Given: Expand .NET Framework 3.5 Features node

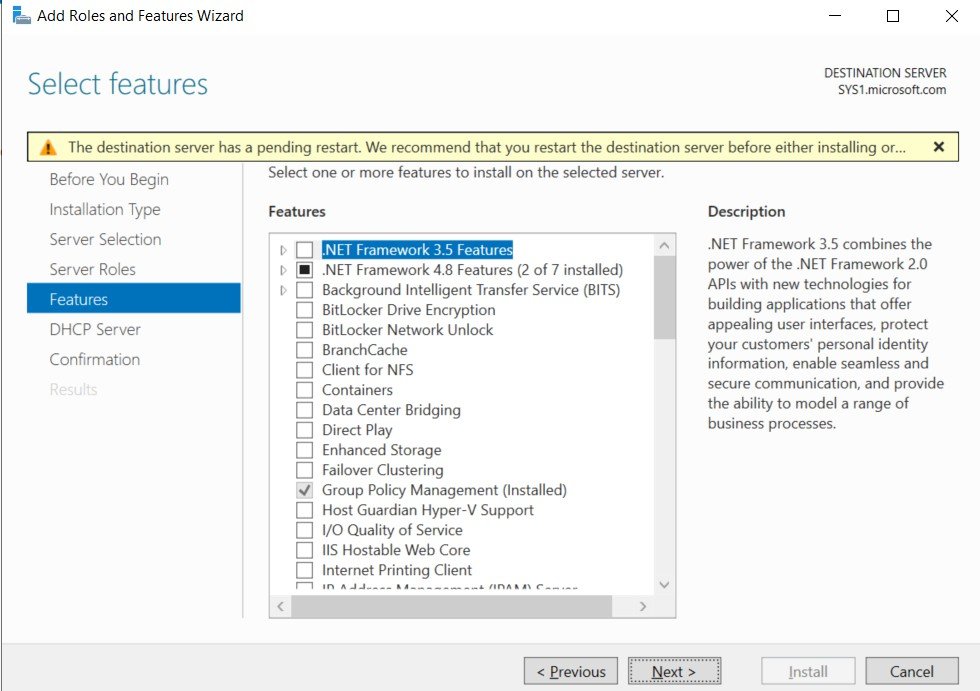Looking at the screenshot, I should click(x=283, y=250).
